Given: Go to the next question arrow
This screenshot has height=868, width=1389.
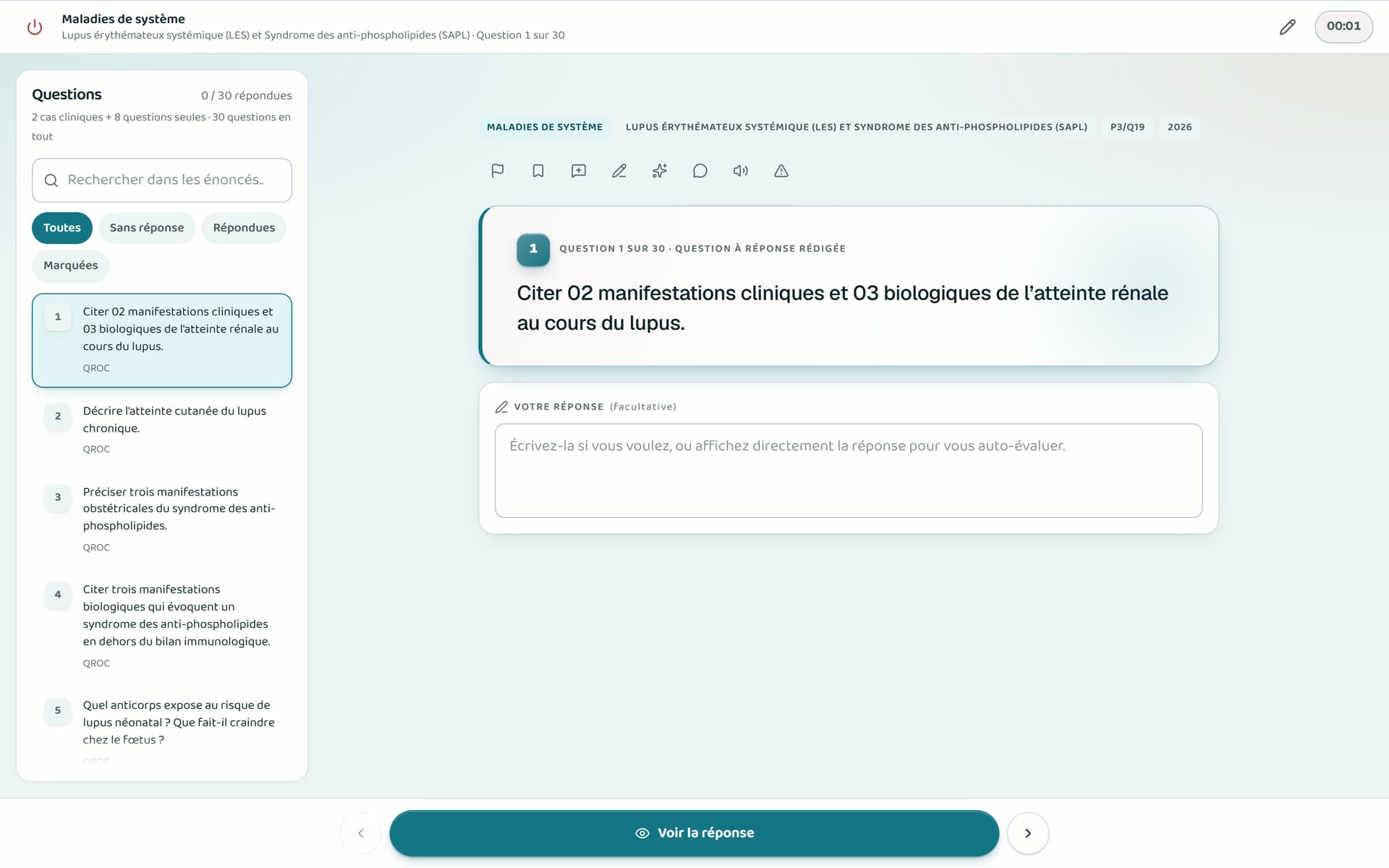Looking at the screenshot, I should [x=1028, y=833].
